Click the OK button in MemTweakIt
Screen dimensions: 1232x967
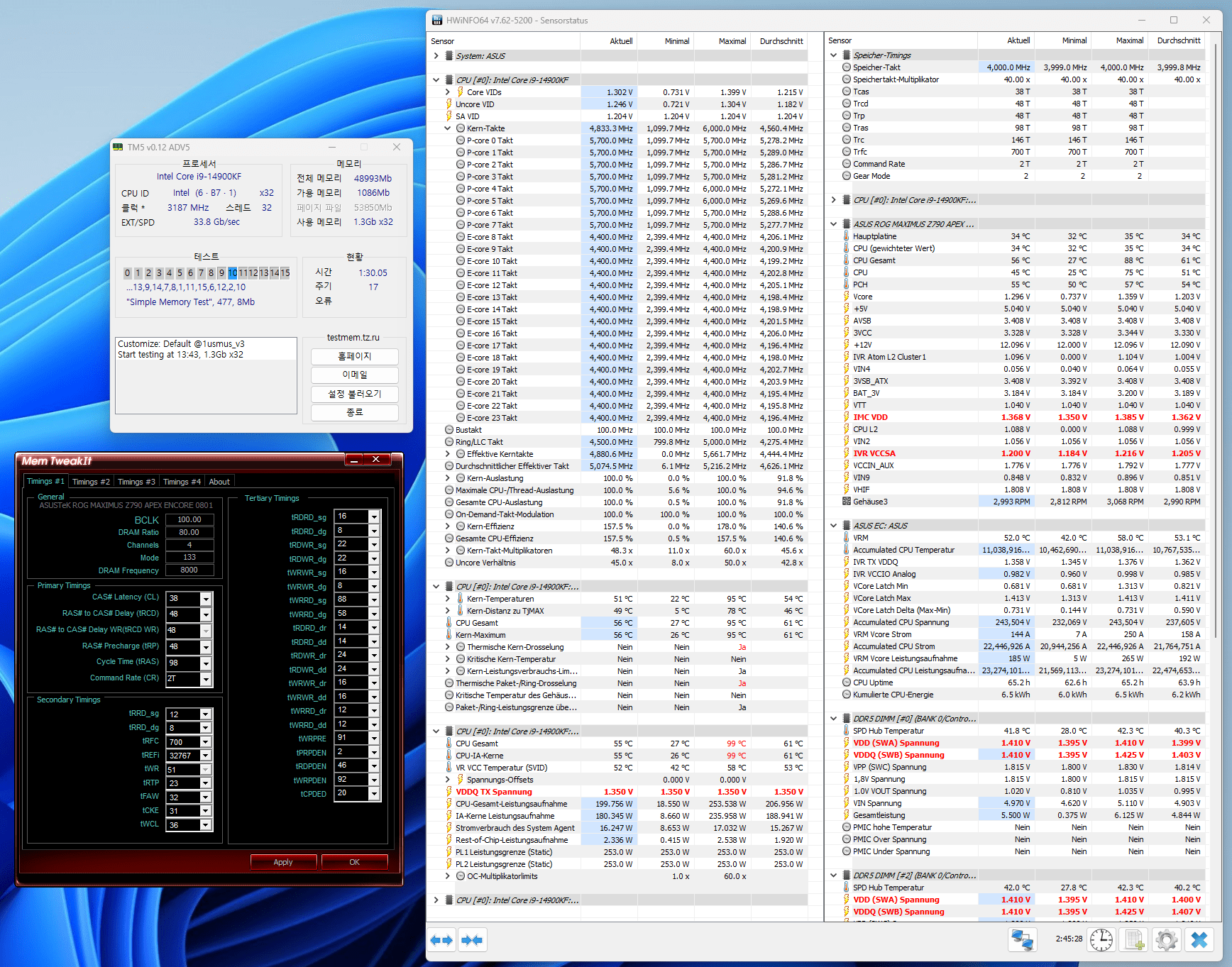tap(354, 862)
